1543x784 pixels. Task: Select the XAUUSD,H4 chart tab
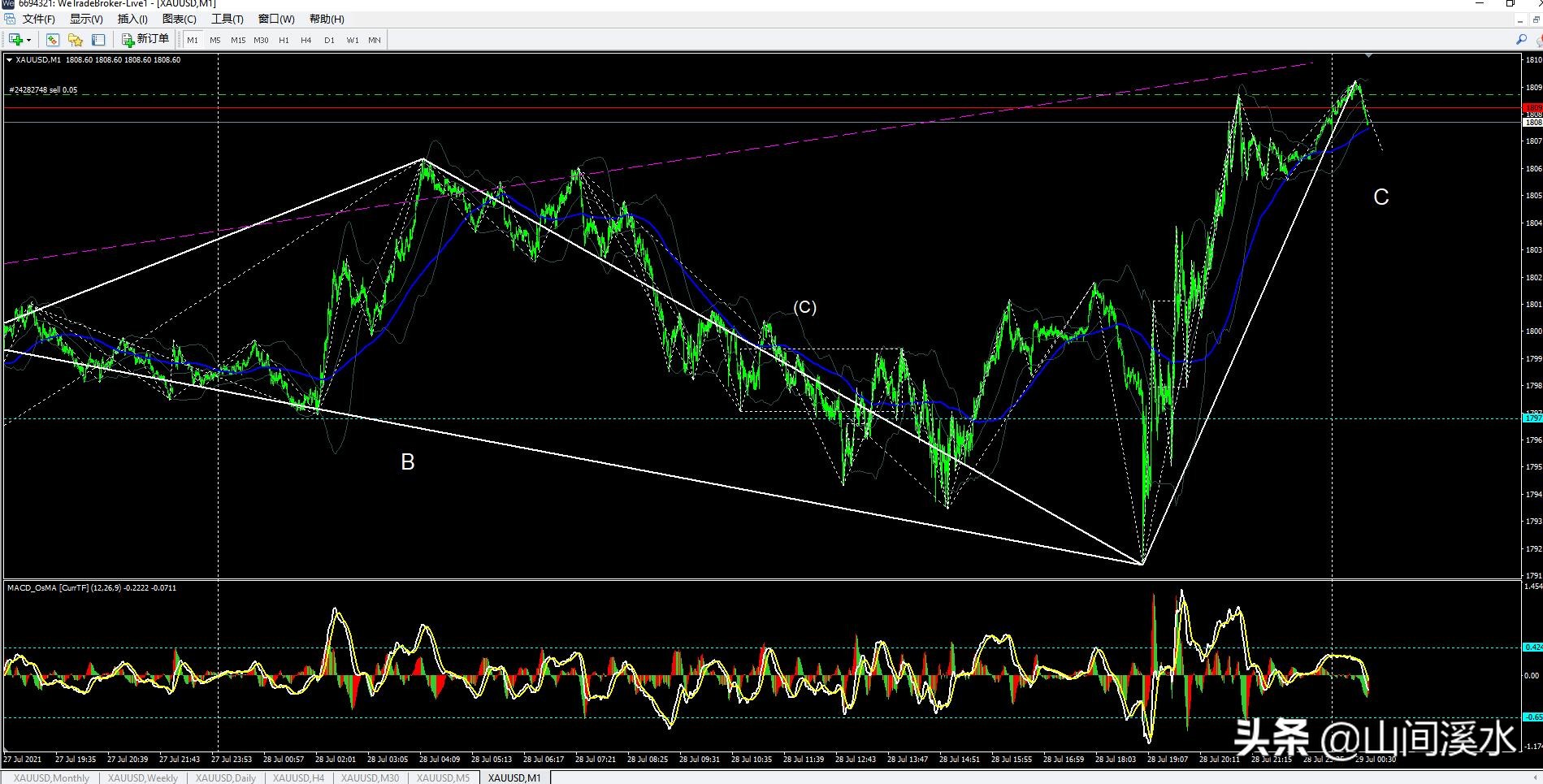[298, 778]
